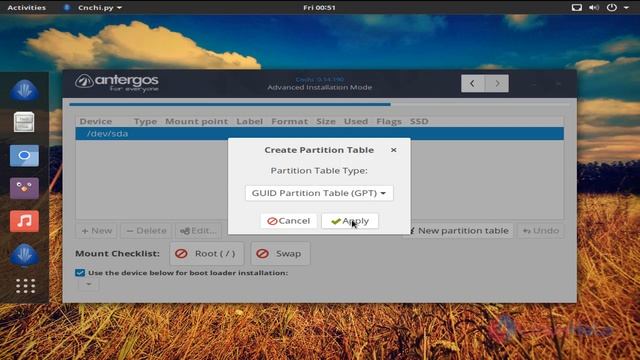640x360 pixels.
Task: Go back with the left arrow button
Action: [x=473, y=83]
